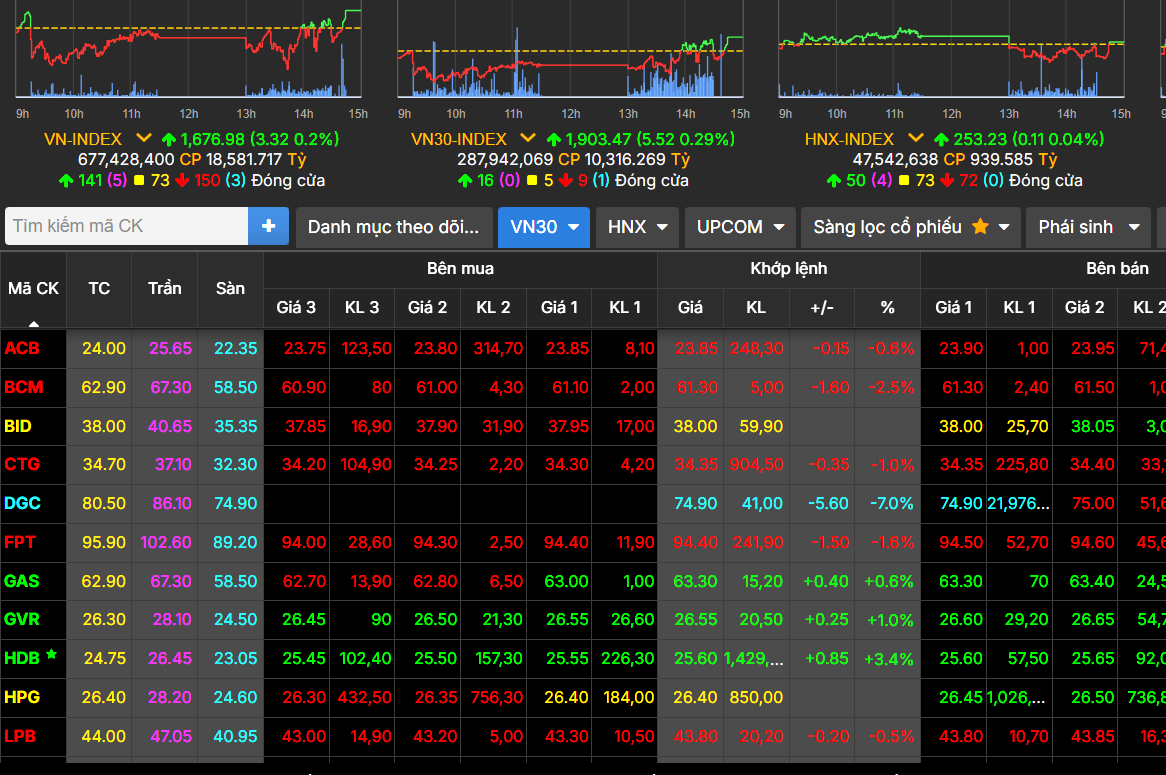Image resolution: width=1166 pixels, height=775 pixels.
Task: Click the Trần column header
Action: 165,288
